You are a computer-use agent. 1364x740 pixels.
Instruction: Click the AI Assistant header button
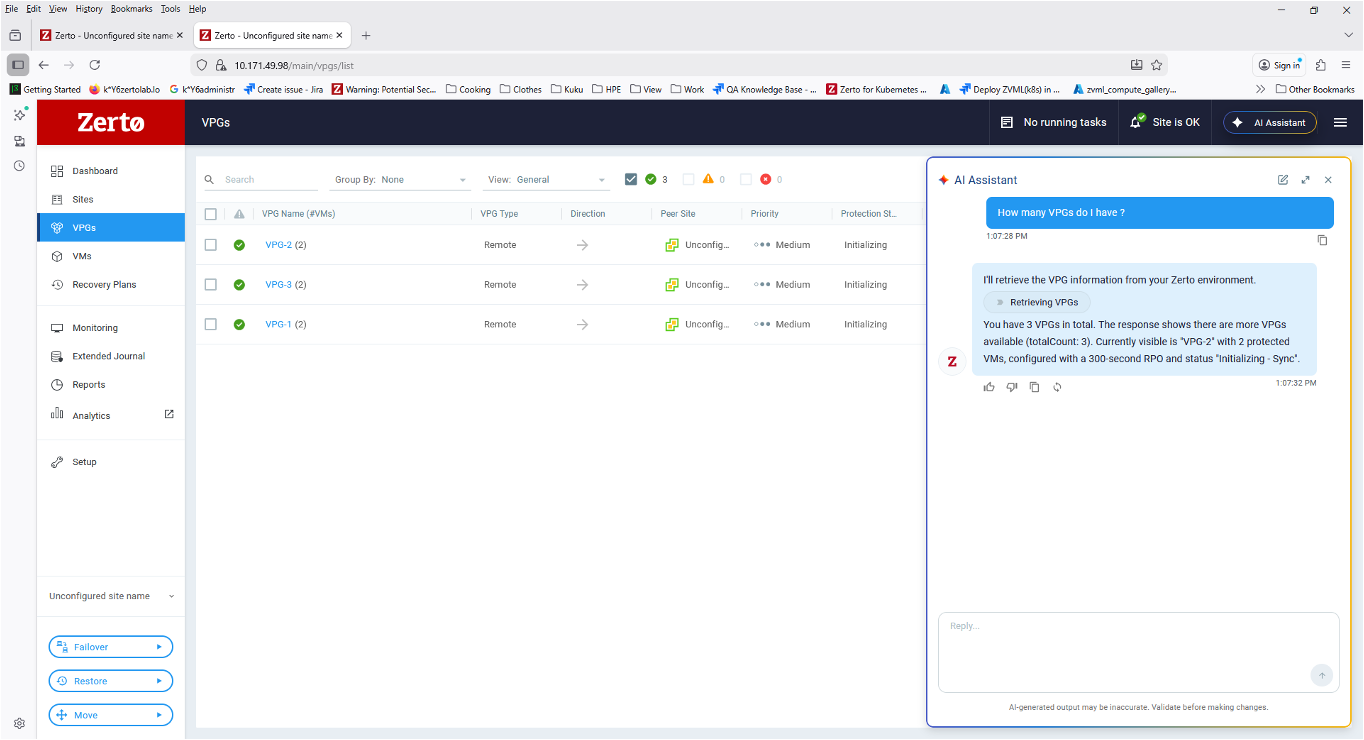pos(1270,122)
